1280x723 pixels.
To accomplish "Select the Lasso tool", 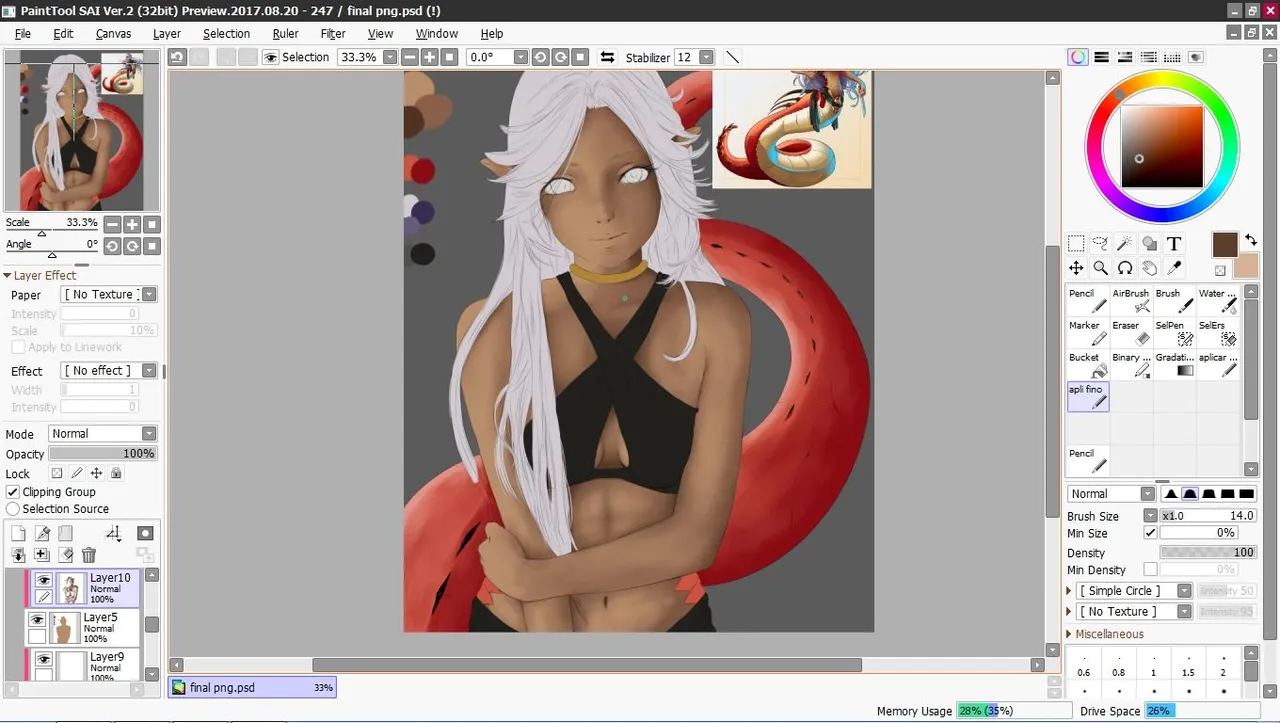I will (1100, 243).
